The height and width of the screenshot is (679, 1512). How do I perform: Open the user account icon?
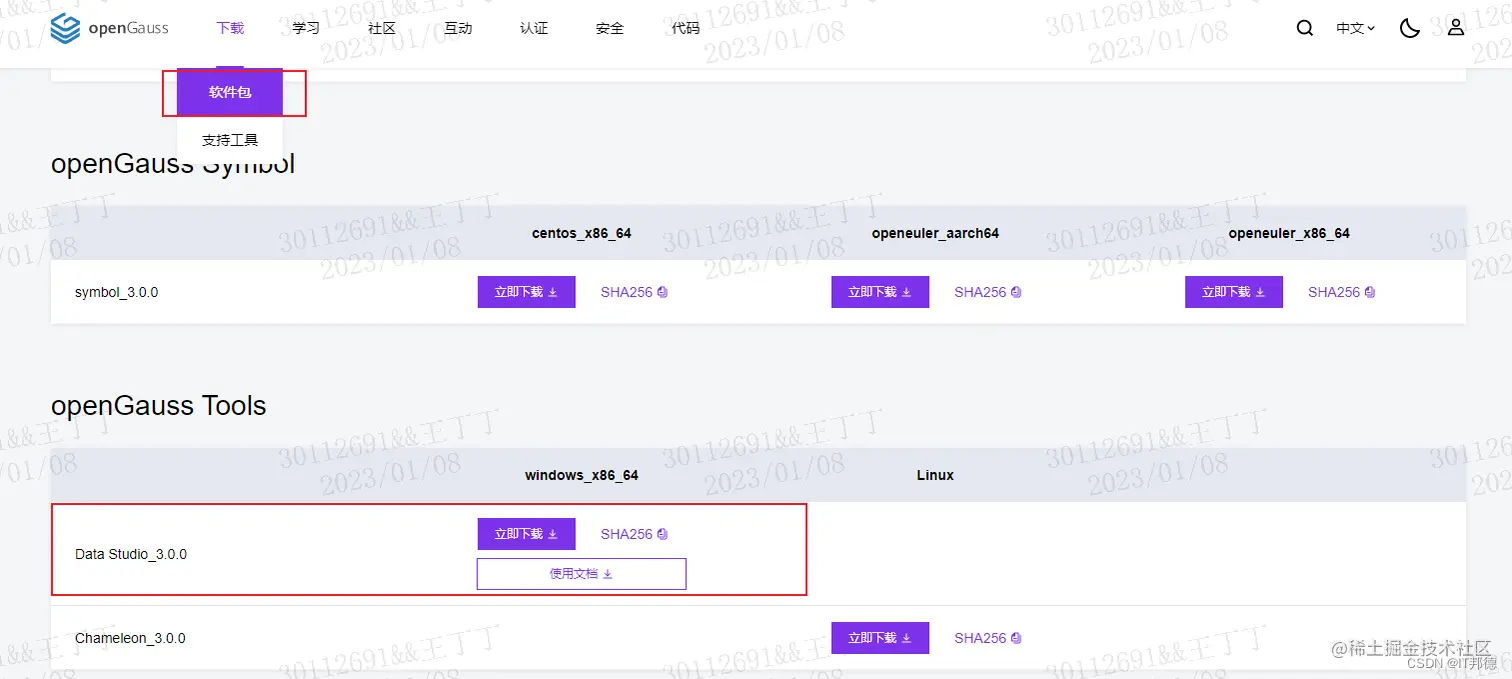1456,27
